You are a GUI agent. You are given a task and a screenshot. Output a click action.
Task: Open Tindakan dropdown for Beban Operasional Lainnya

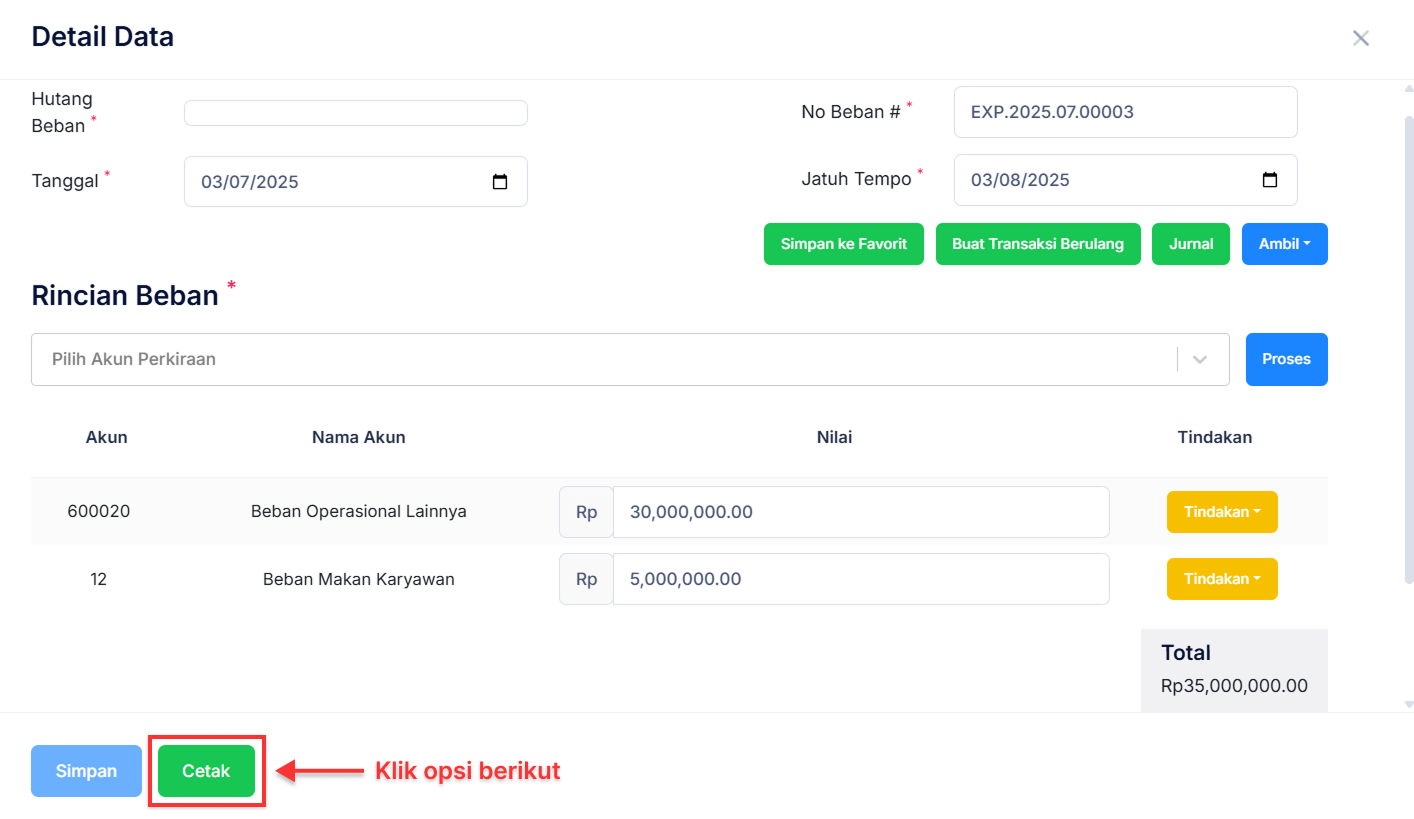(1221, 512)
